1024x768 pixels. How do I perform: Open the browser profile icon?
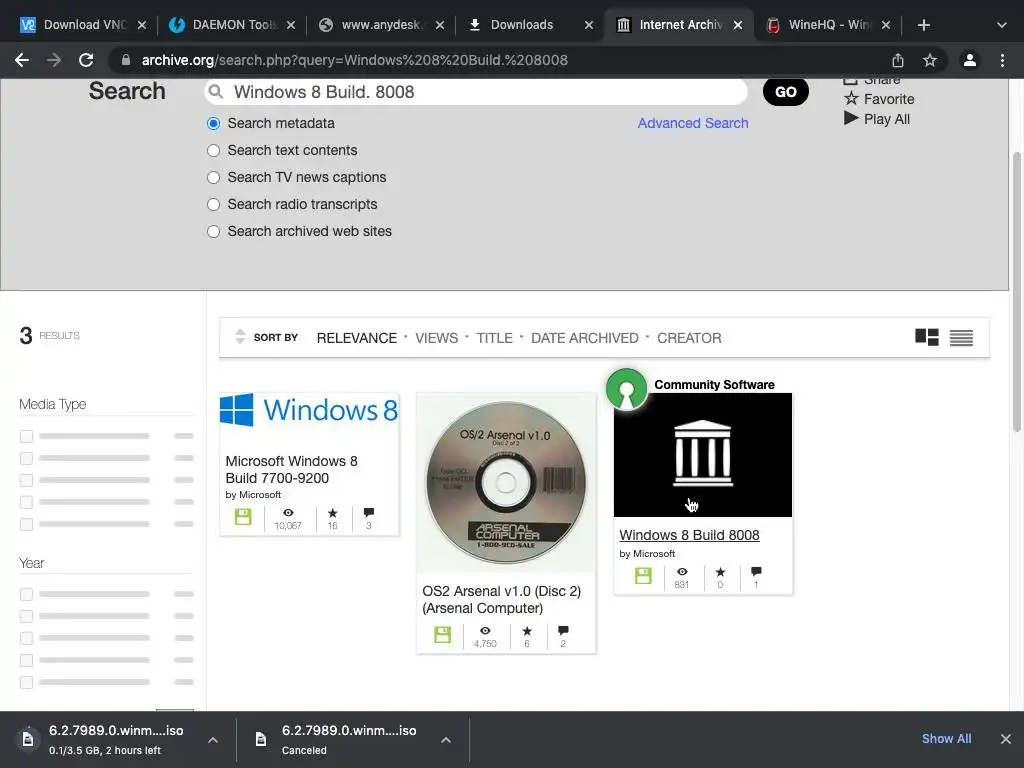[x=970, y=60]
